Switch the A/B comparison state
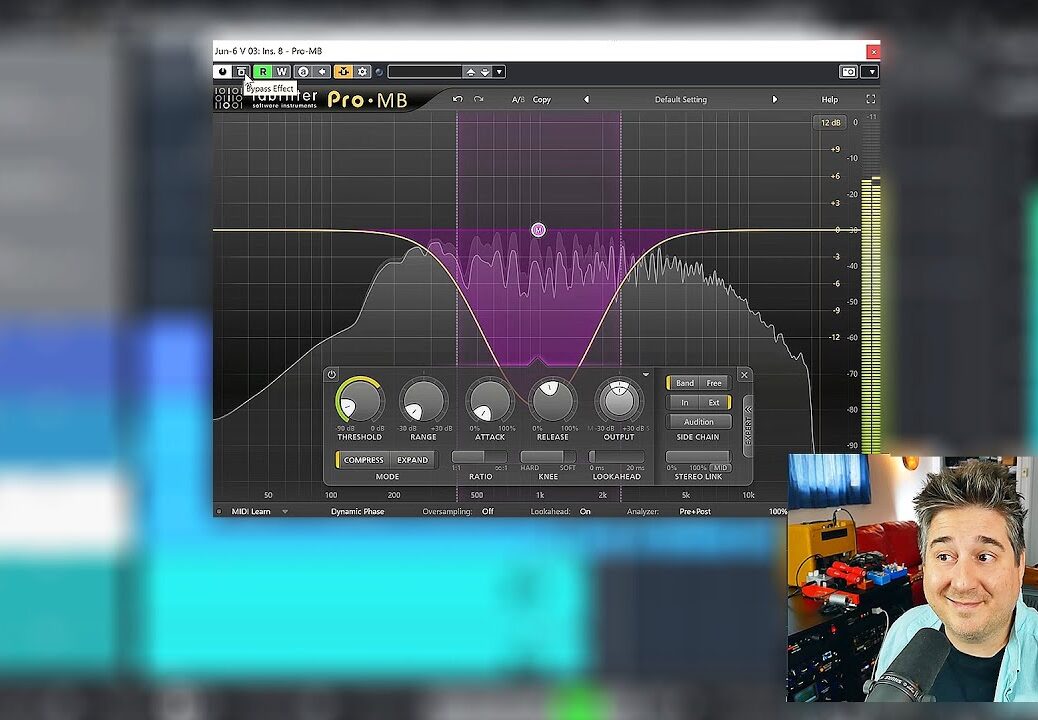Viewport: 1038px width, 720px height. click(518, 100)
